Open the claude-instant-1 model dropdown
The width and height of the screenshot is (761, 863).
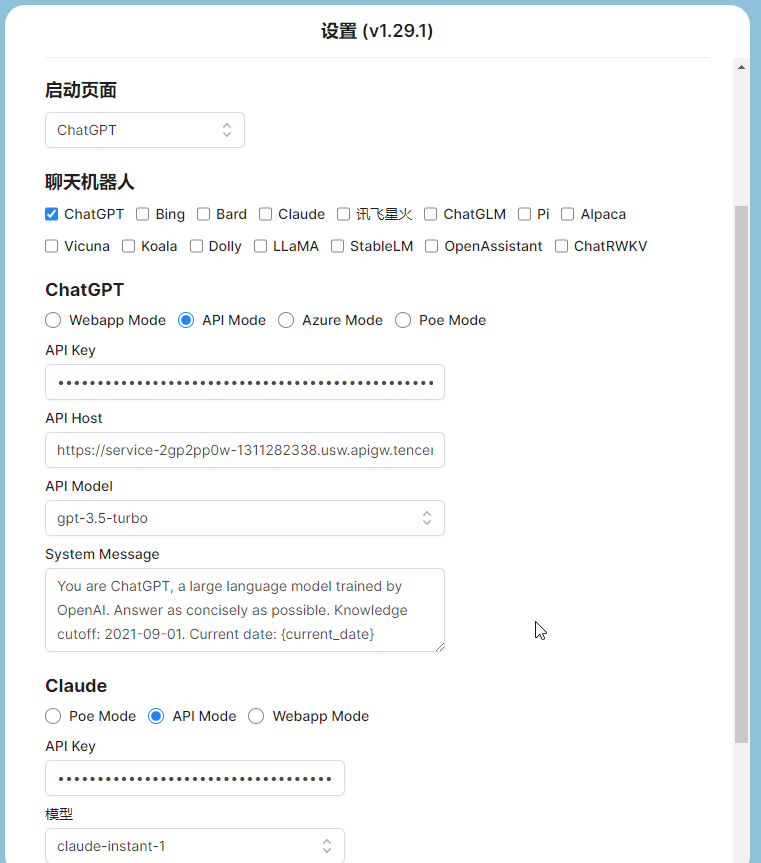point(195,846)
